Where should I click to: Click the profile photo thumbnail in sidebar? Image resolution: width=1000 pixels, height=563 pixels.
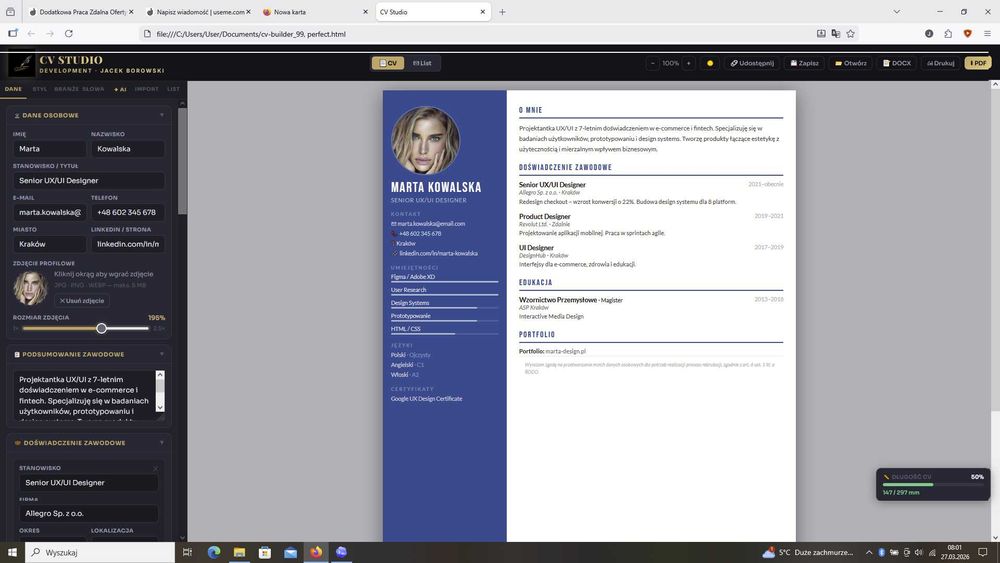coord(30,288)
